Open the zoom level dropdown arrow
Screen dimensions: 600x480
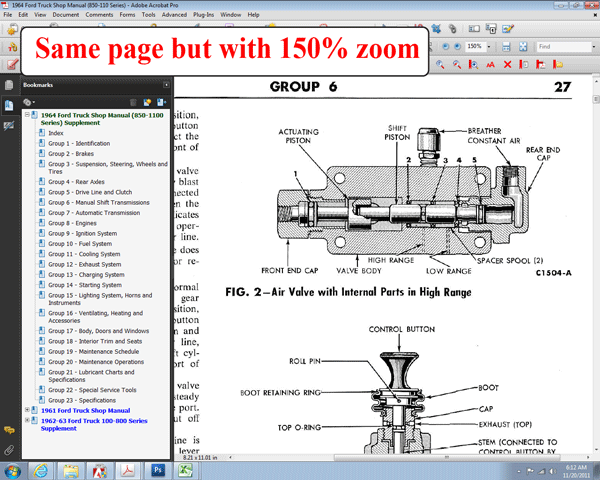coord(489,47)
